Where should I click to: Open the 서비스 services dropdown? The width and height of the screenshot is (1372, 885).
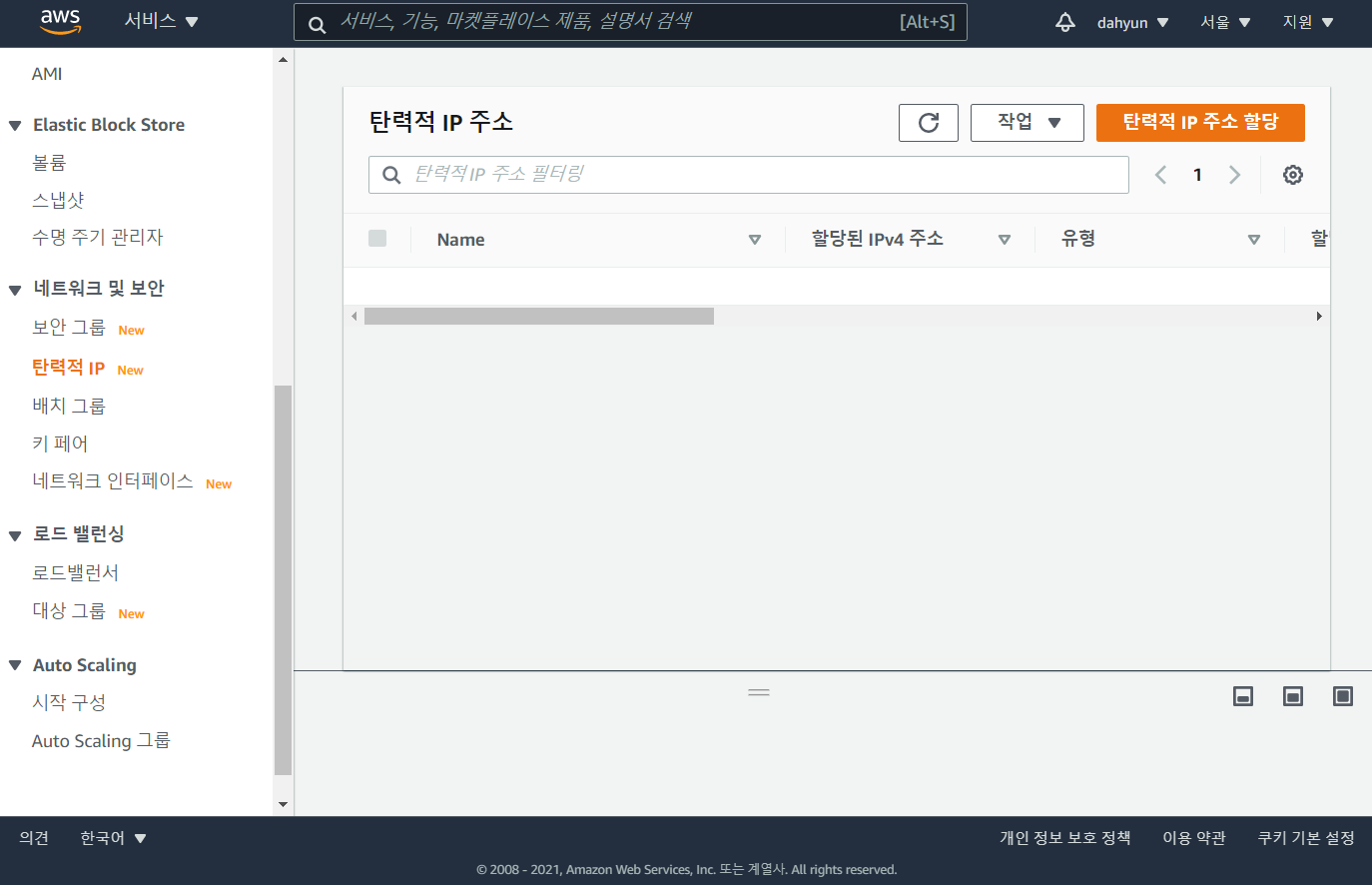(x=161, y=21)
